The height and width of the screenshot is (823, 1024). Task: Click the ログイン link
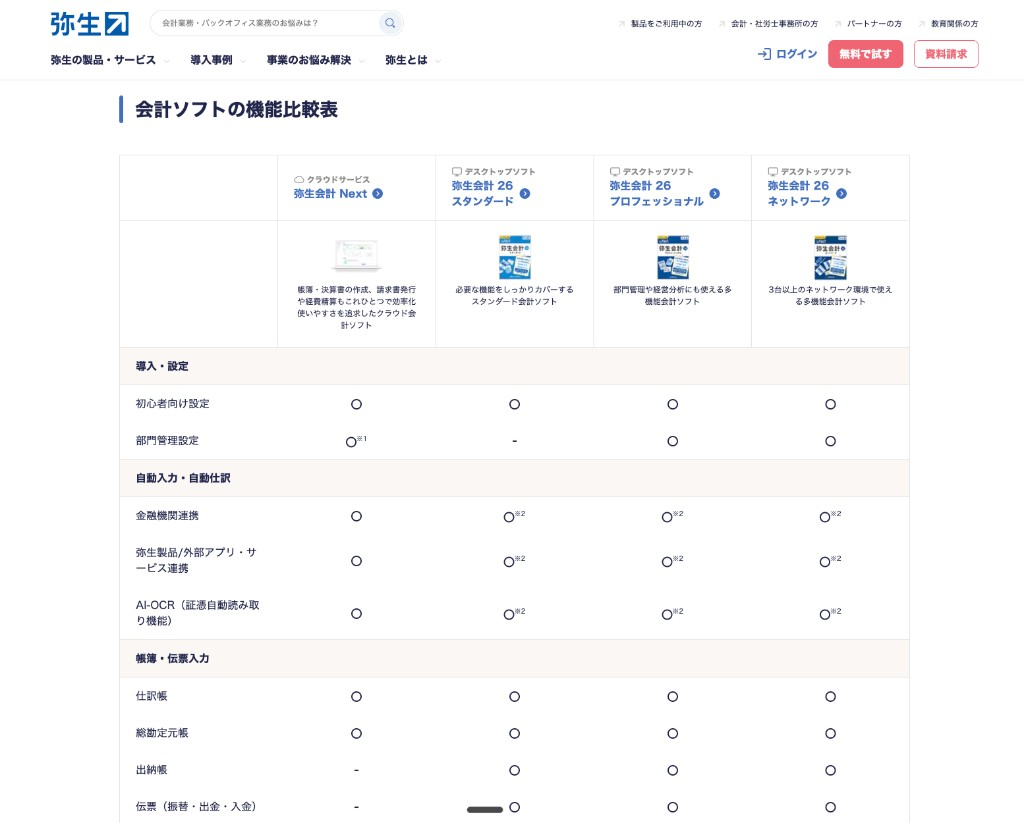click(x=788, y=54)
